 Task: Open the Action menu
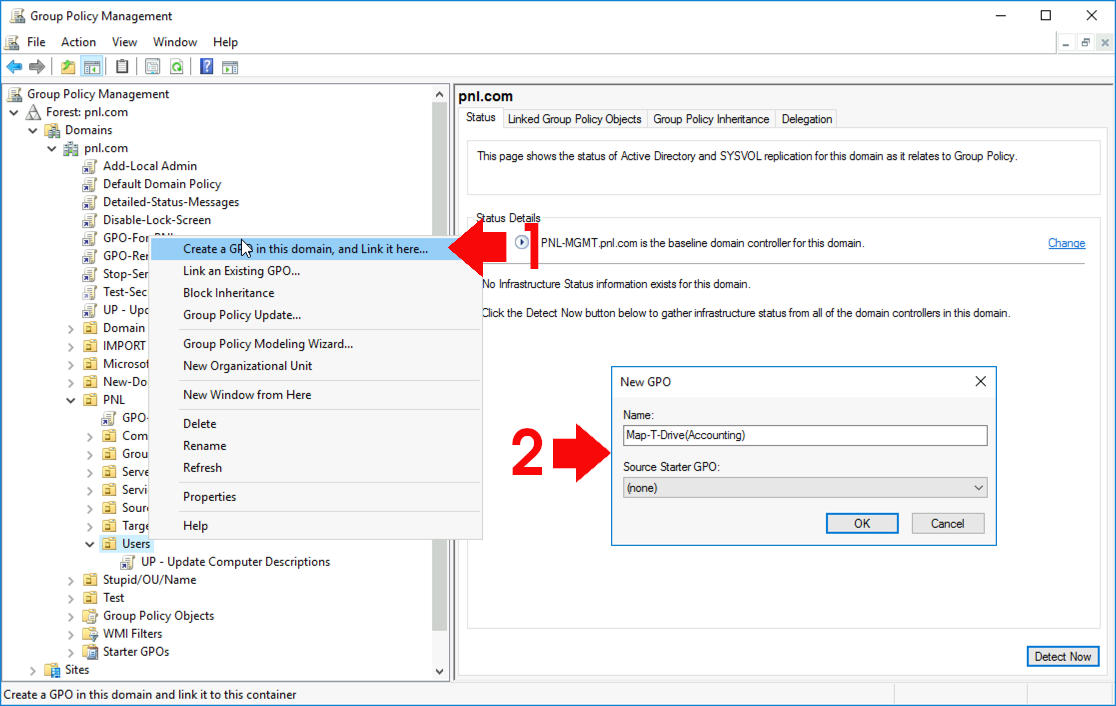tap(78, 42)
